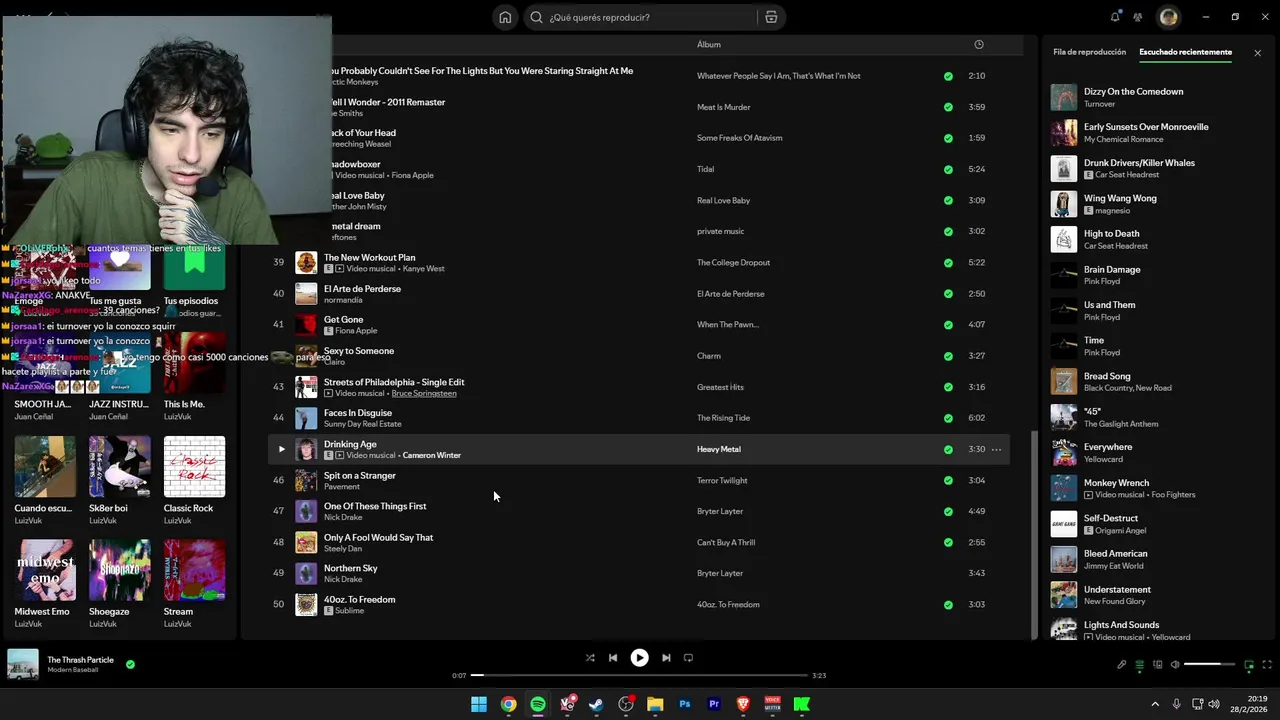Open the user profile avatar menu
This screenshot has width=1280, height=720.
[x=1168, y=17]
